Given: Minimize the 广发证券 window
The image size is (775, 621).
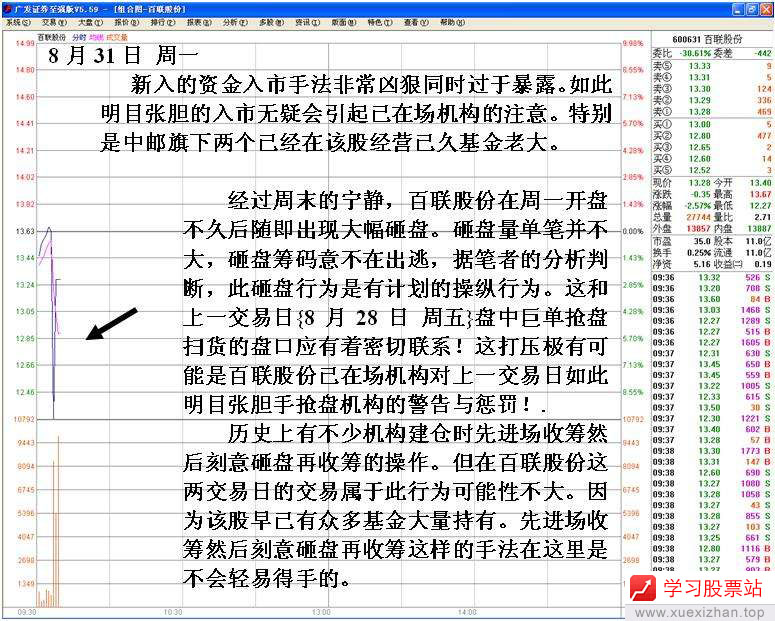Looking at the screenshot, I should [738, 9].
